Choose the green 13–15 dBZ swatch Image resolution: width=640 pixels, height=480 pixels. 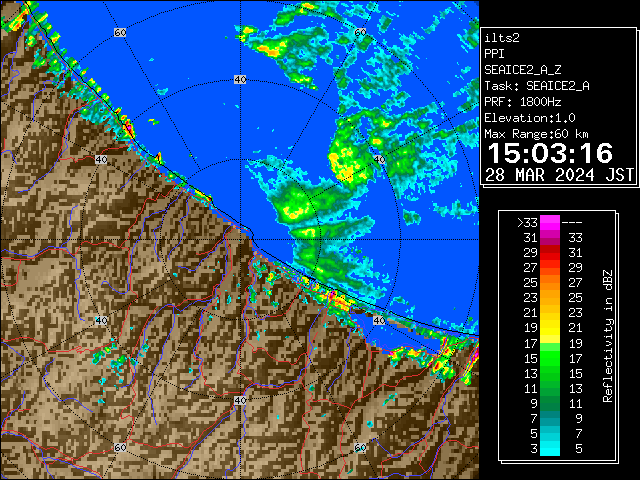(x=550, y=373)
